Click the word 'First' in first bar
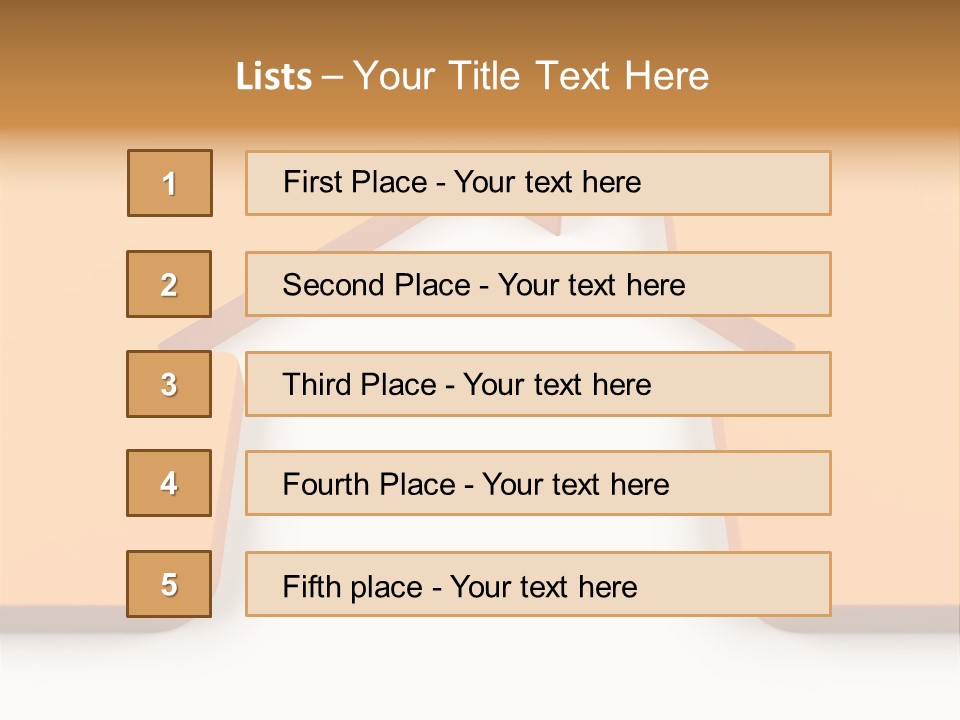The width and height of the screenshot is (960, 720). (x=309, y=182)
